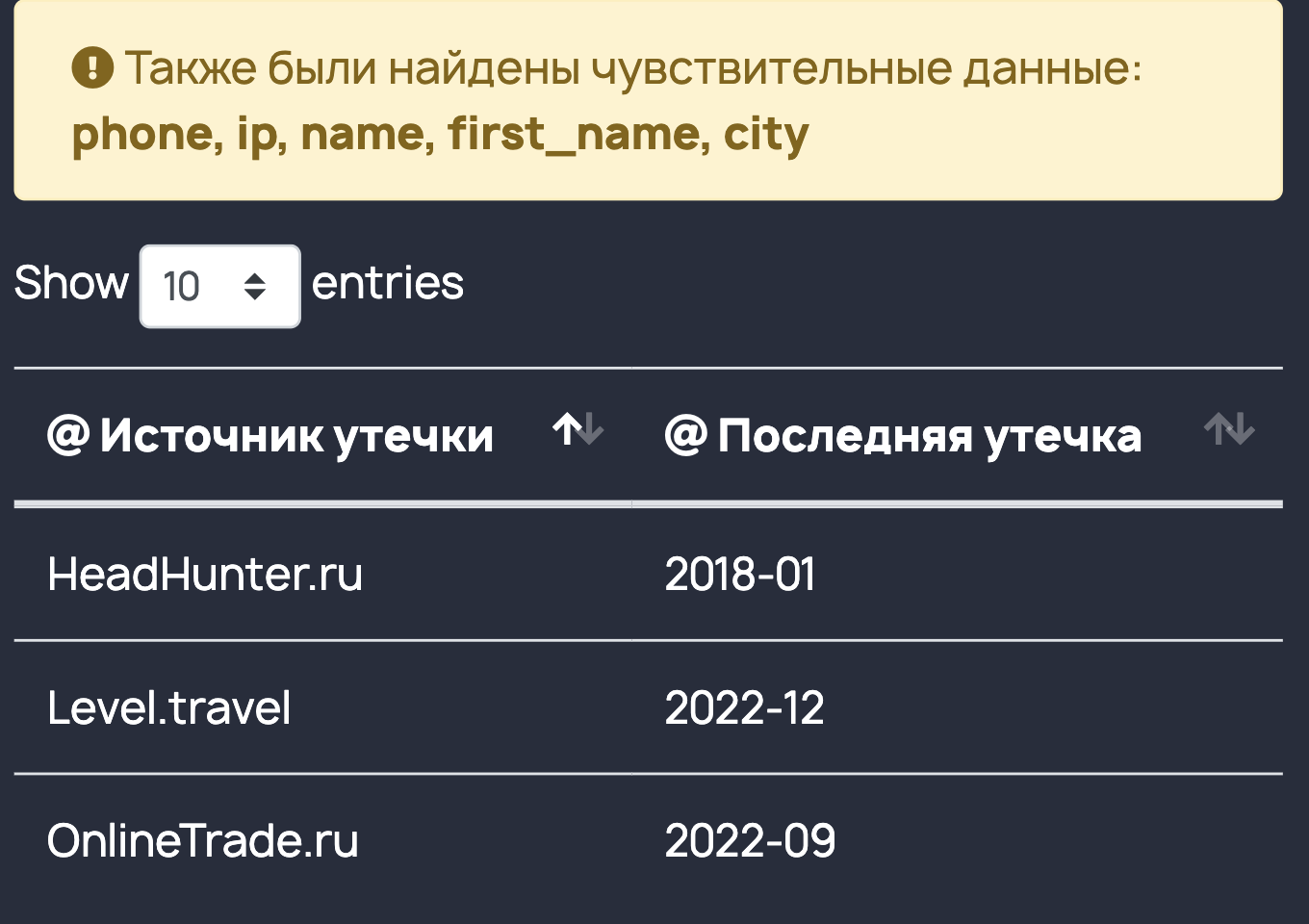Click the 2022-12 date cell
The image size is (1309, 924).
coord(744,708)
